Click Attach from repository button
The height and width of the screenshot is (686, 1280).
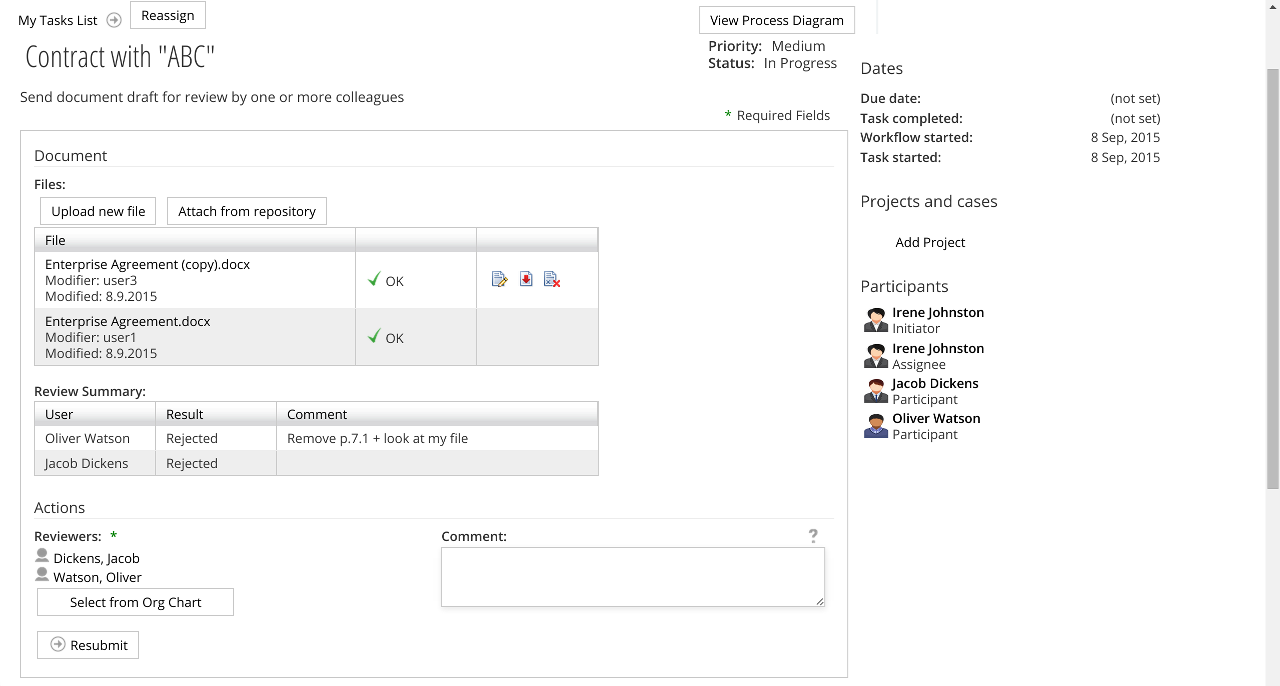[x=247, y=211]
